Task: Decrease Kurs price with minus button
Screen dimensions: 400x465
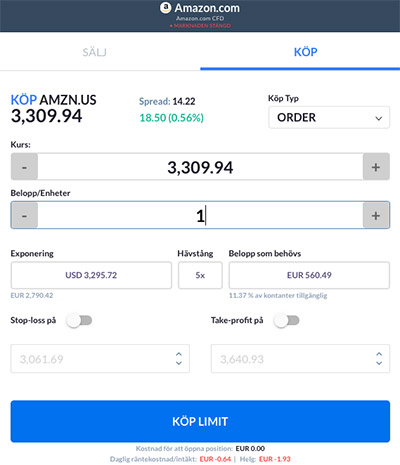Action: click(x=24, y=167)
